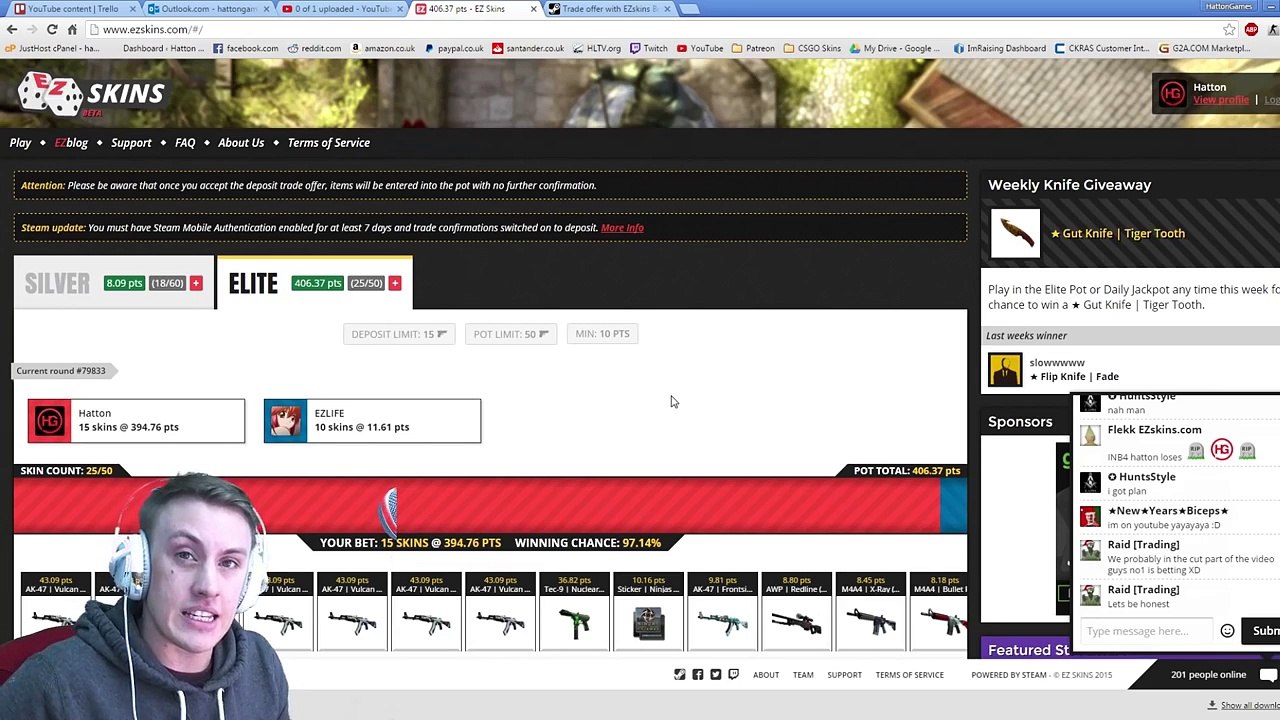Click the chat bubble icon in footer
The height and width of the screenshot is (720, 1280).
(1268, 674)
